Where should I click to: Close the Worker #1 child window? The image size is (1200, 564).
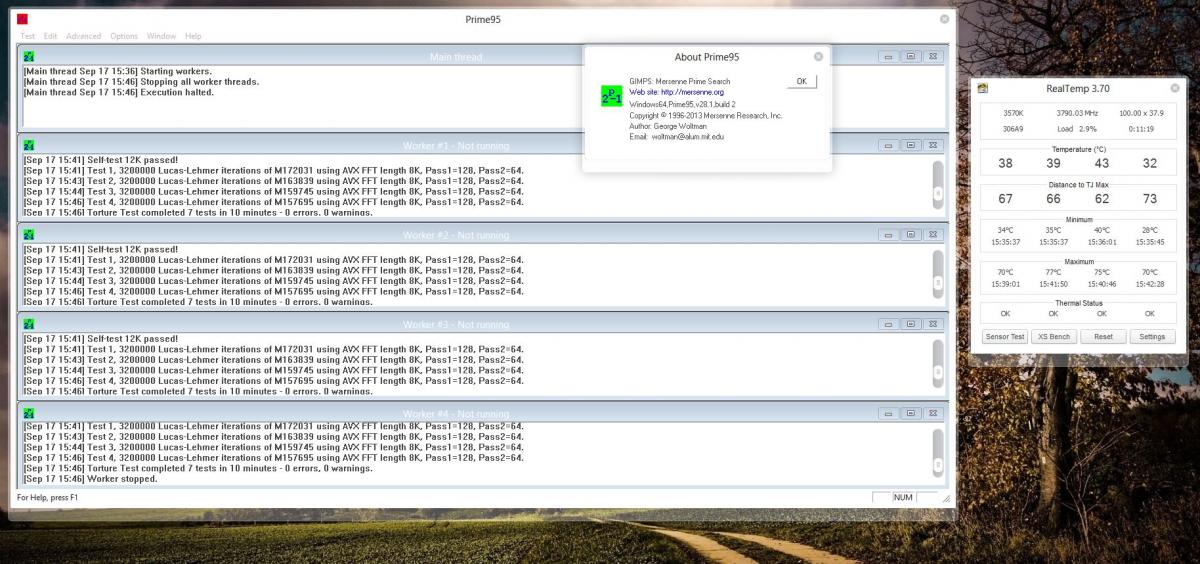tap(932, 146)
